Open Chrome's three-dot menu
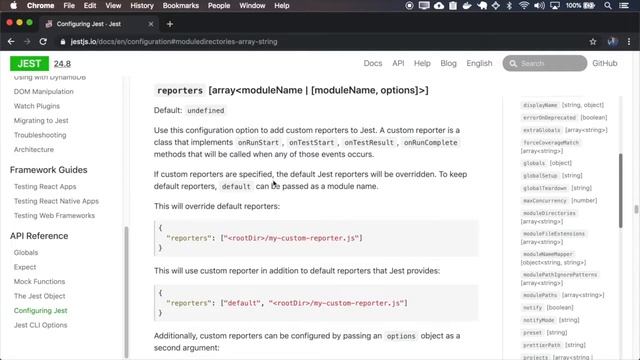This screenshot has height=360, width=640. [x=629, y=42]
